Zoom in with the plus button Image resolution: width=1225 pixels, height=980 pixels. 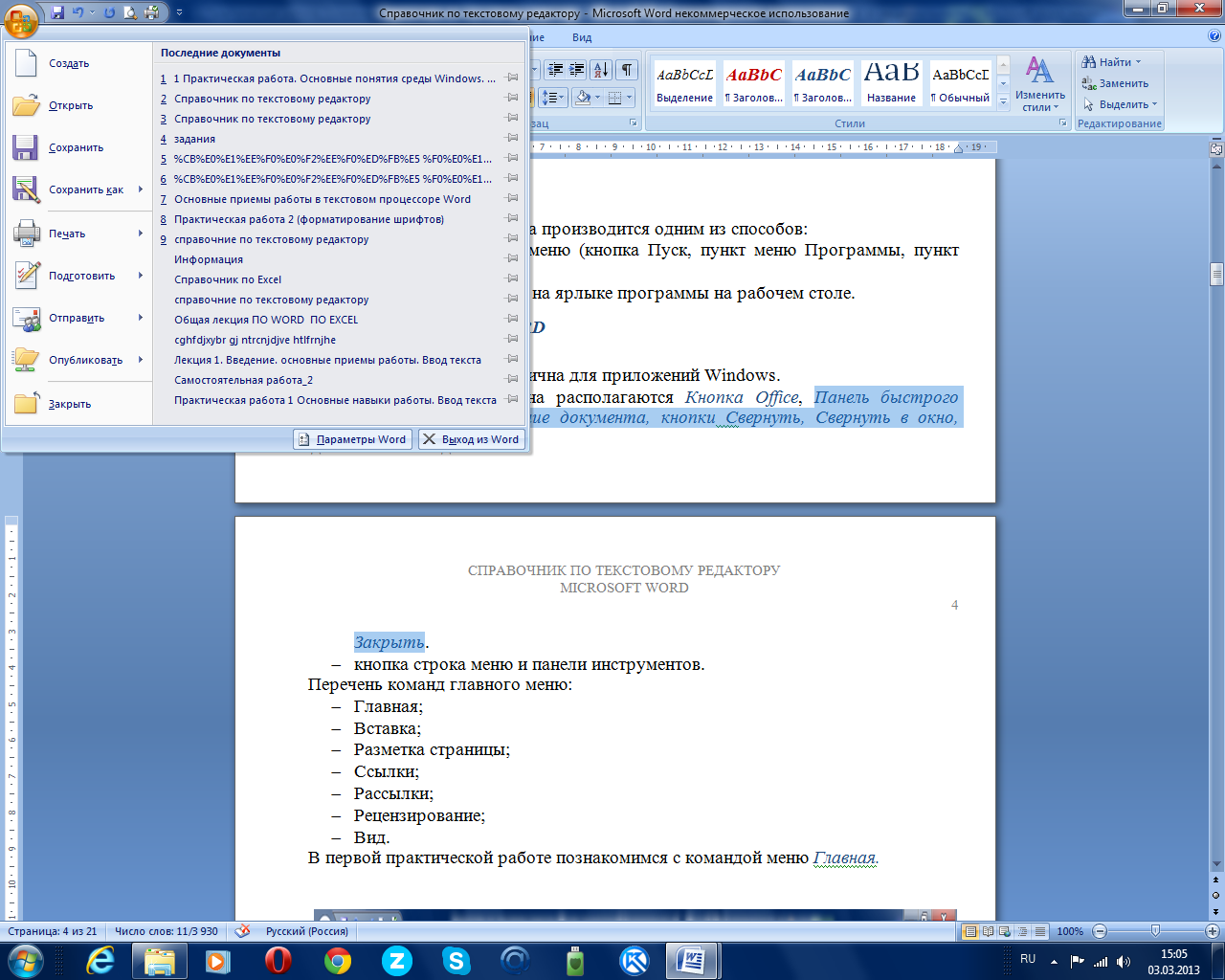pyautogui.click(x=1213, y=931)
